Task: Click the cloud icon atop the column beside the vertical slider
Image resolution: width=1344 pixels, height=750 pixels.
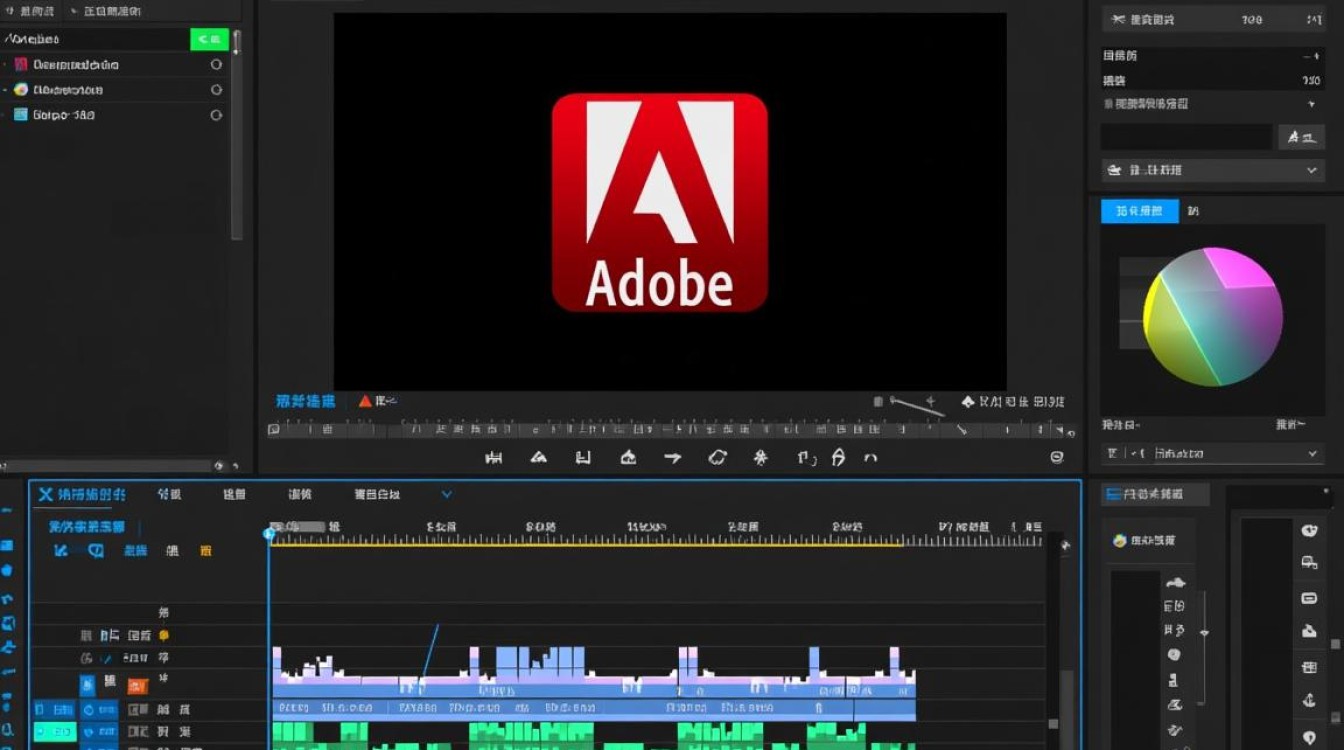Action: (1175, 583)
